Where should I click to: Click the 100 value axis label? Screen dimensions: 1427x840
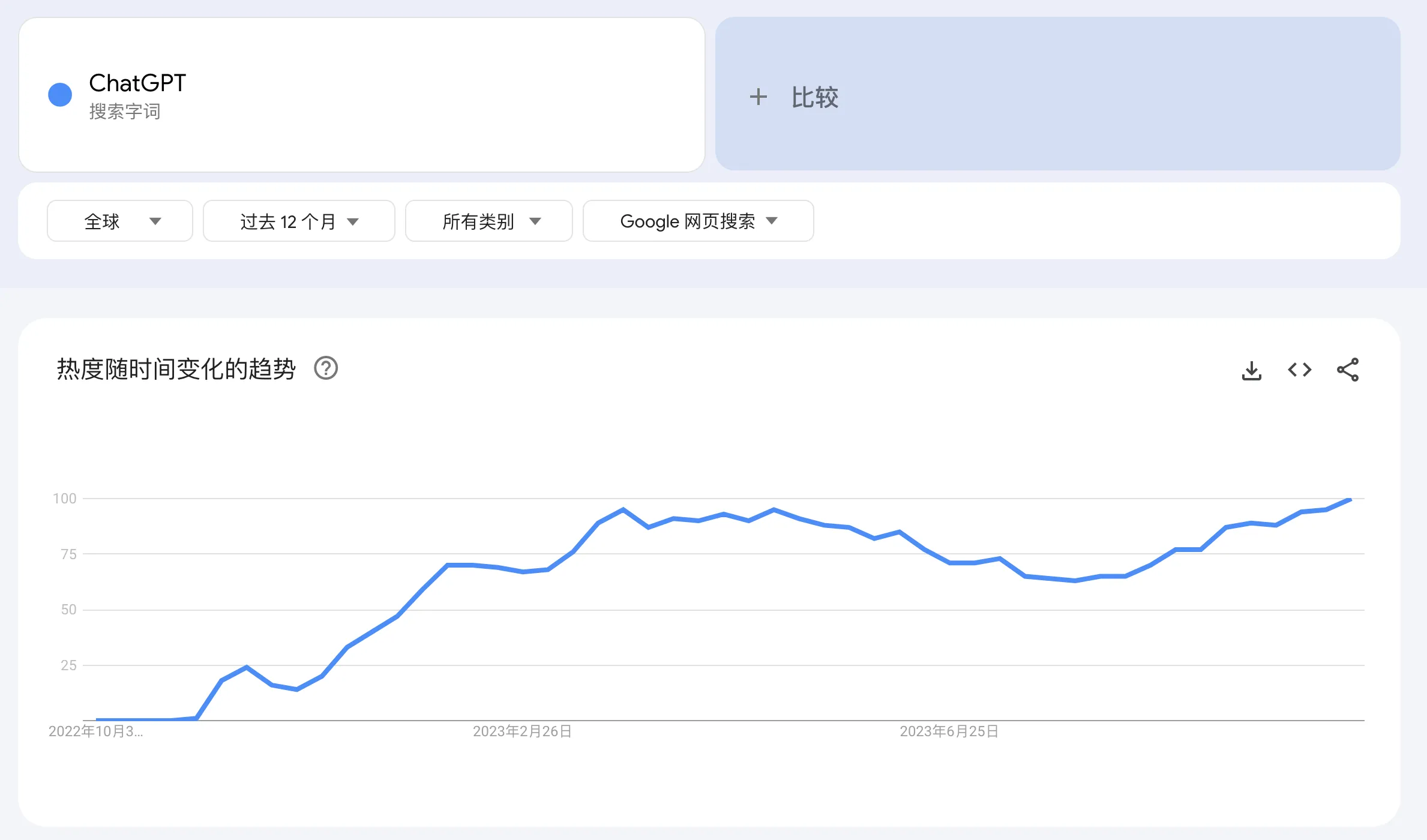point(65,499)
